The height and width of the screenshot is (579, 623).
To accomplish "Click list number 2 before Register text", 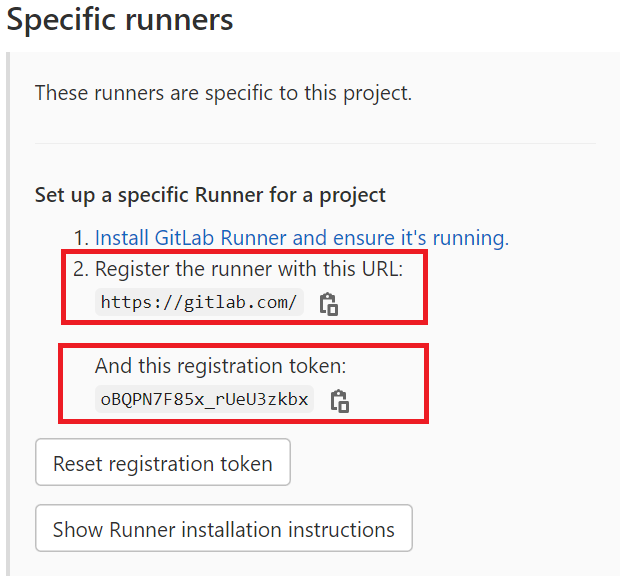I will [x=81, y=269].
